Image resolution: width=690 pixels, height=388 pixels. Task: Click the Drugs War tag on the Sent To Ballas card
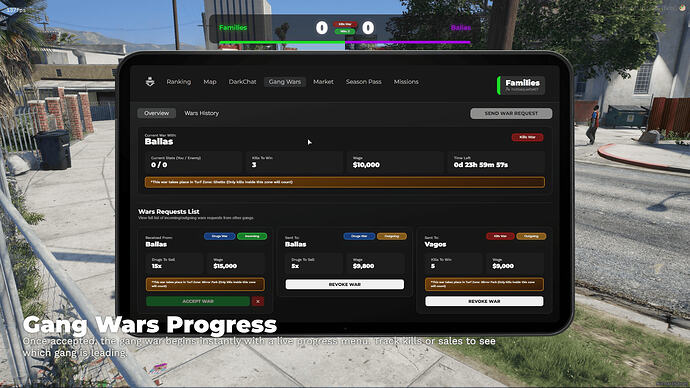pos(359,236)
